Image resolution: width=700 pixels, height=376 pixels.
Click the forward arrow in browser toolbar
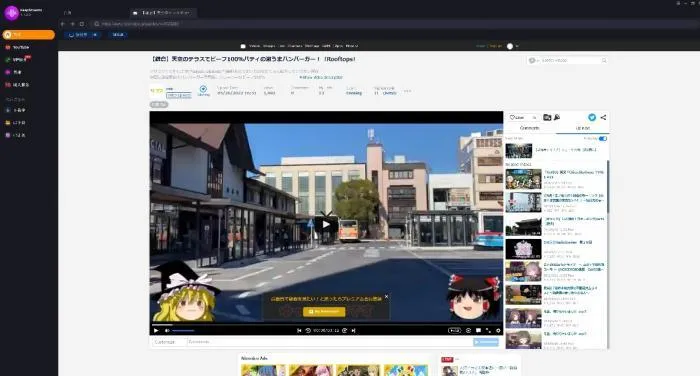click(72, 24)
